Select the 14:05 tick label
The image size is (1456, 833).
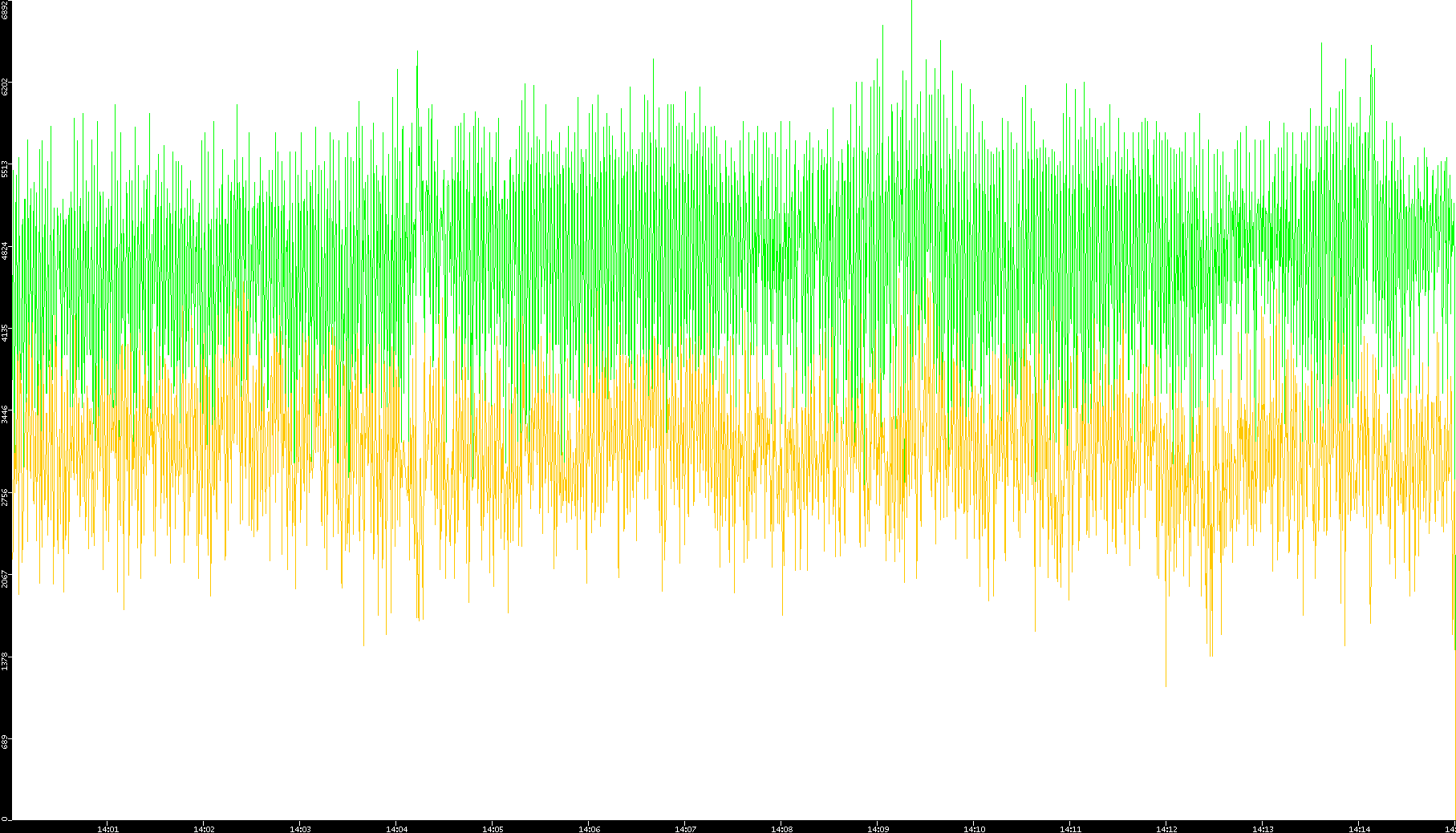point(493,829)
